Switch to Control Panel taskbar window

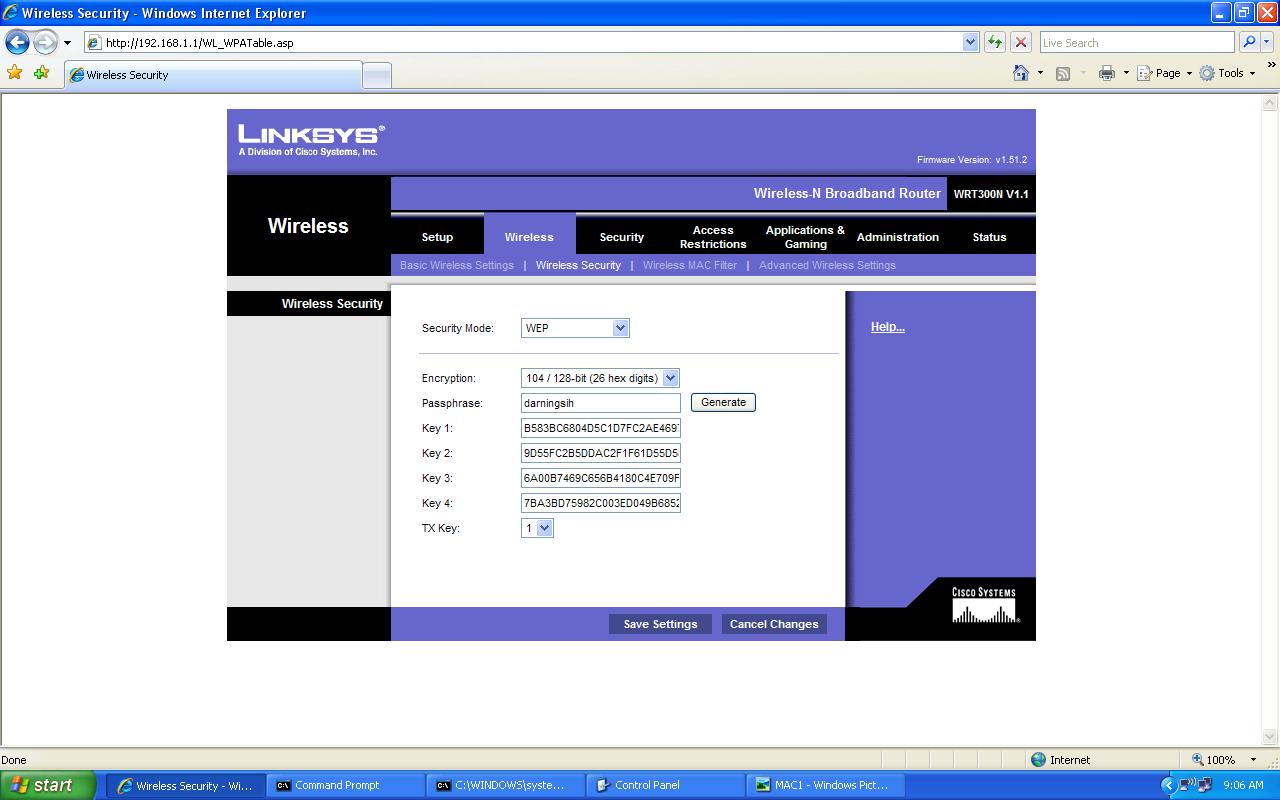pyautogui.click(x=665, y=785)
